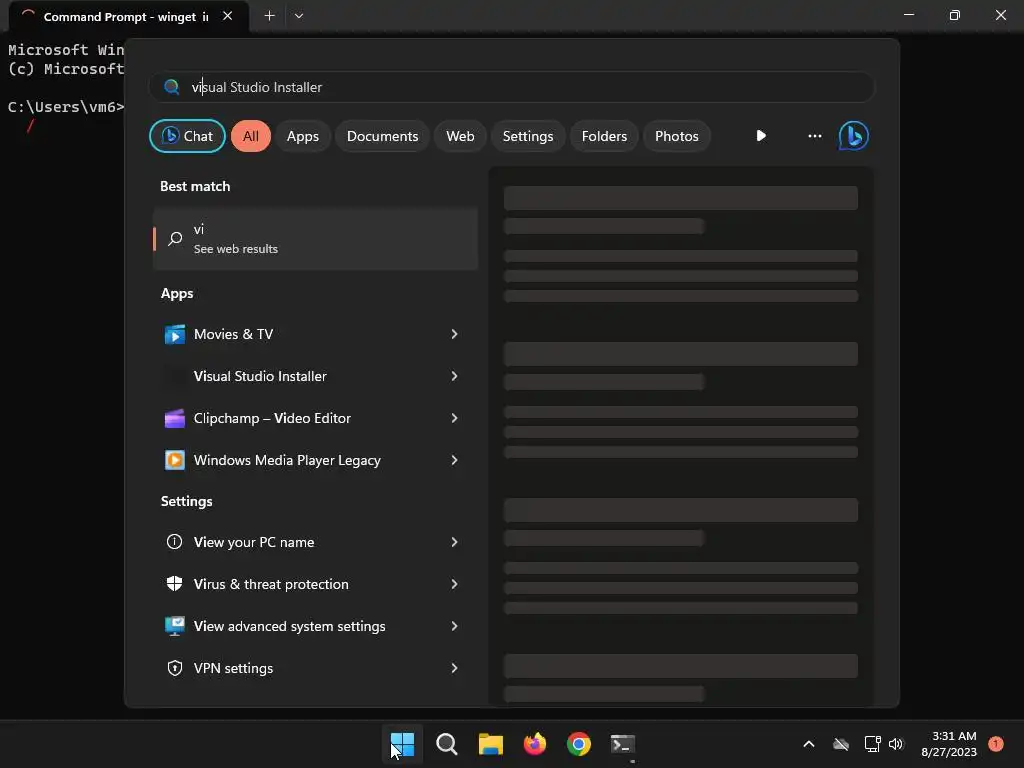Open Windows Media Player Legacy result
The height and width of the screenshot is (768, 1024).
[x=315, y=460]
